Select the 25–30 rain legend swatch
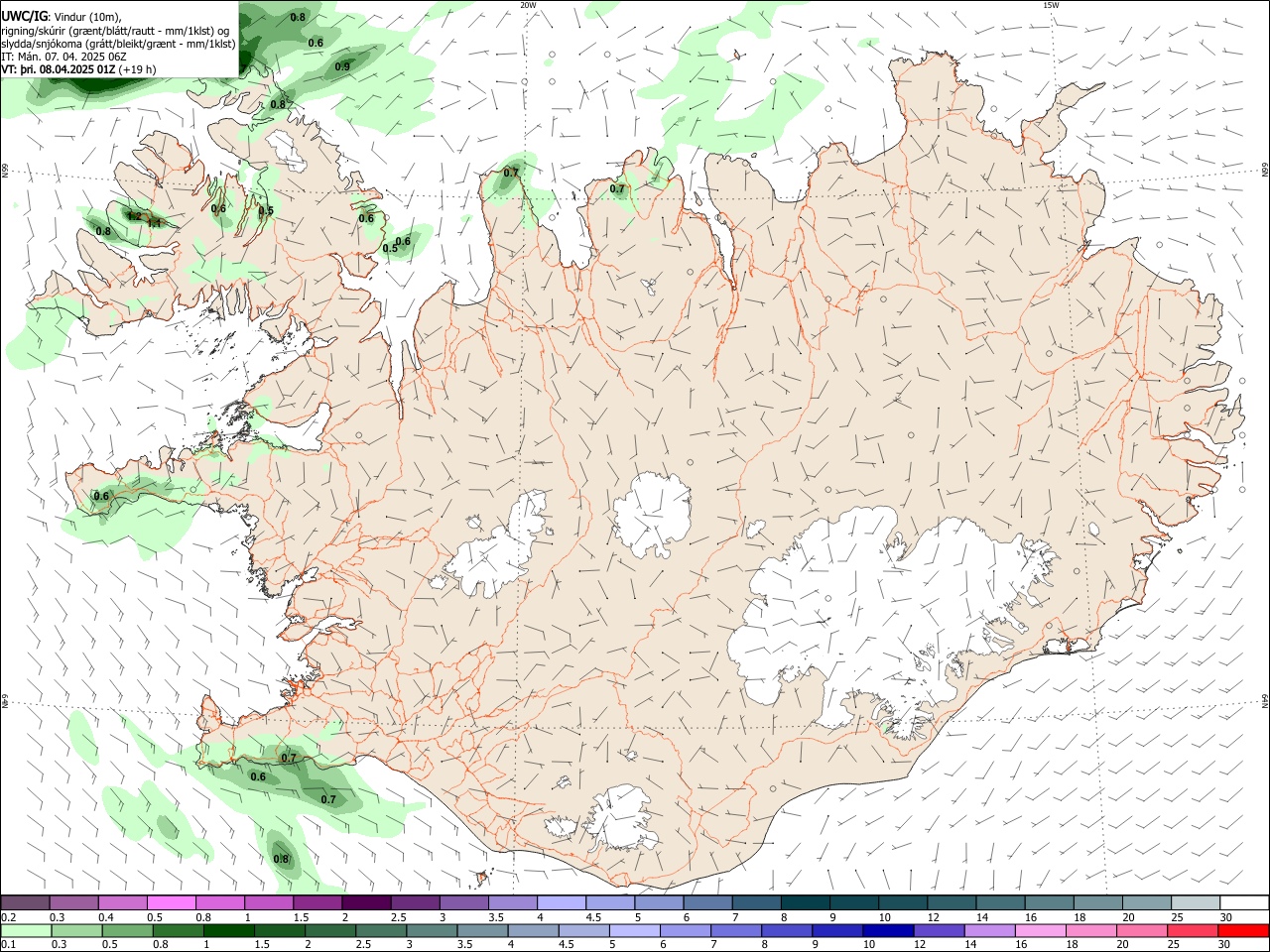The height and width of the screenshot is (952, 1270). click(x=1194, y=930)
